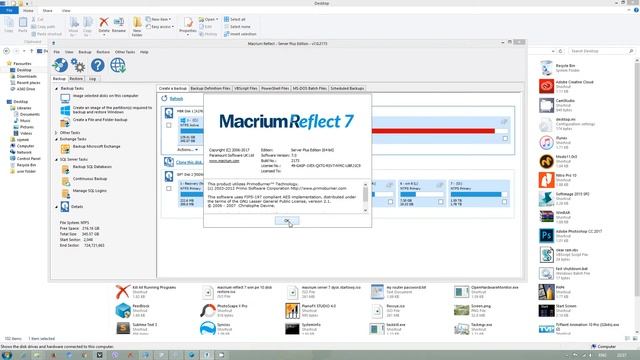Click the last NTFS partition's blue usage bar
640x360 pixels.
[x=479, y=194]
